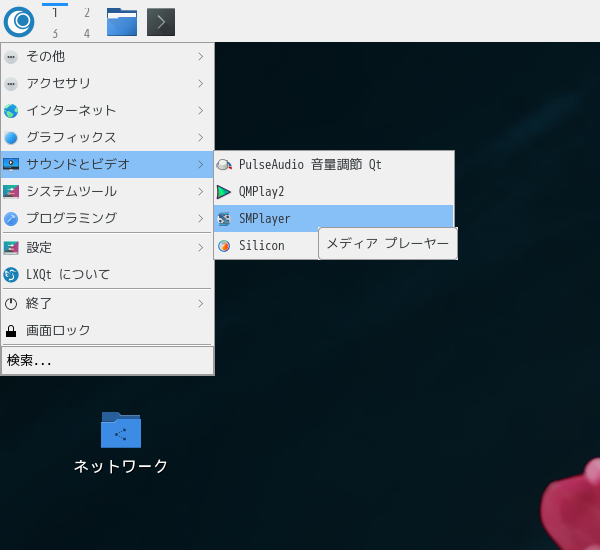Click the ネットワーク desktop icon label

(121, 466)
